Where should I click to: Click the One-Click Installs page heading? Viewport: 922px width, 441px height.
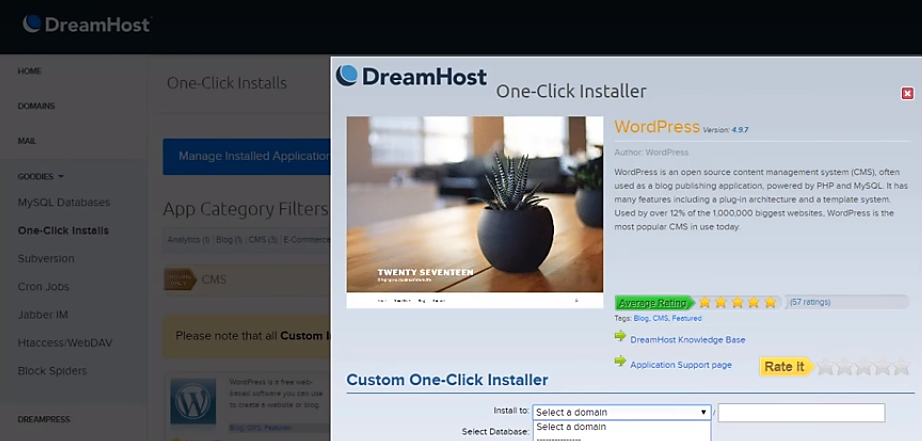click(x=227, y=83)
